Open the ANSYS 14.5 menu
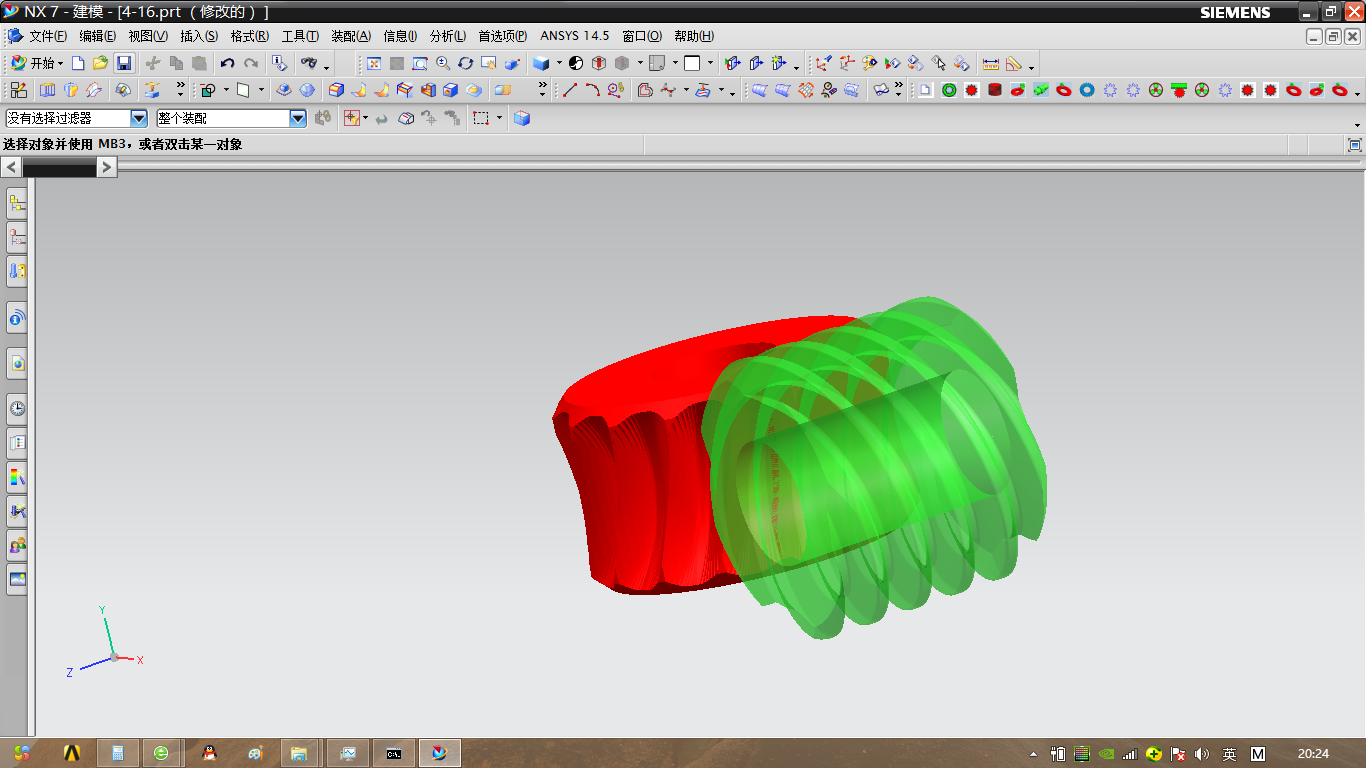 tap(574, 36)
